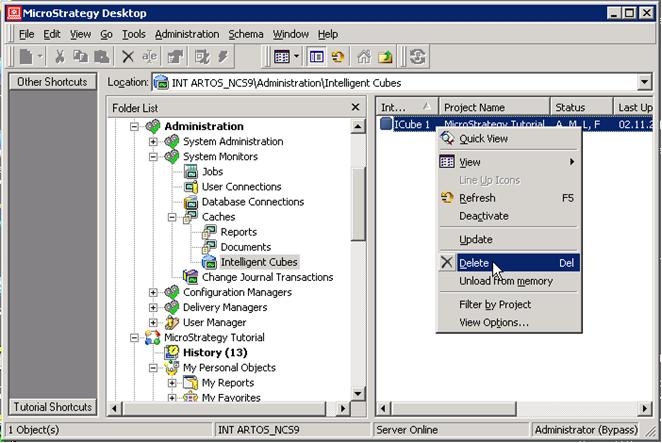Click the Location path field
This screenshot has width=662, height=443.
(x=395, y=82)
